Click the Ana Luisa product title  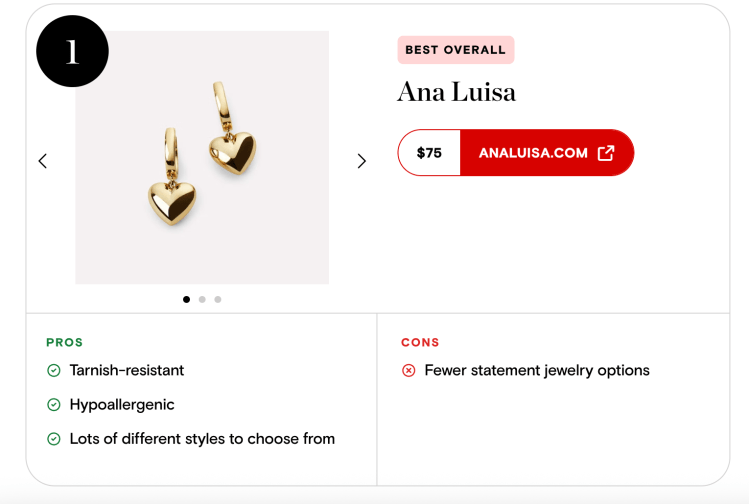456,92
